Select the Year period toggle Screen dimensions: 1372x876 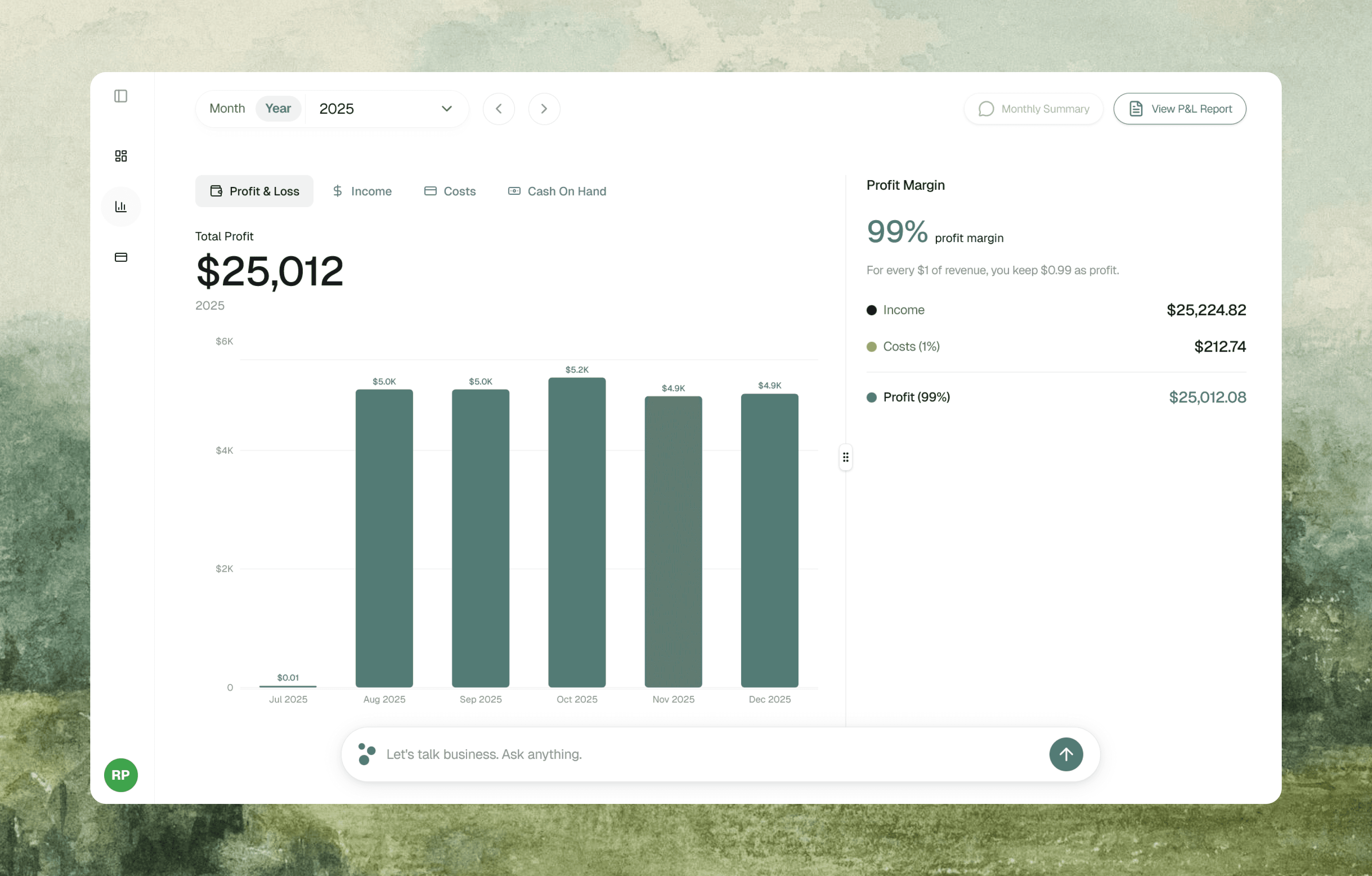click(x=278, y=108)
